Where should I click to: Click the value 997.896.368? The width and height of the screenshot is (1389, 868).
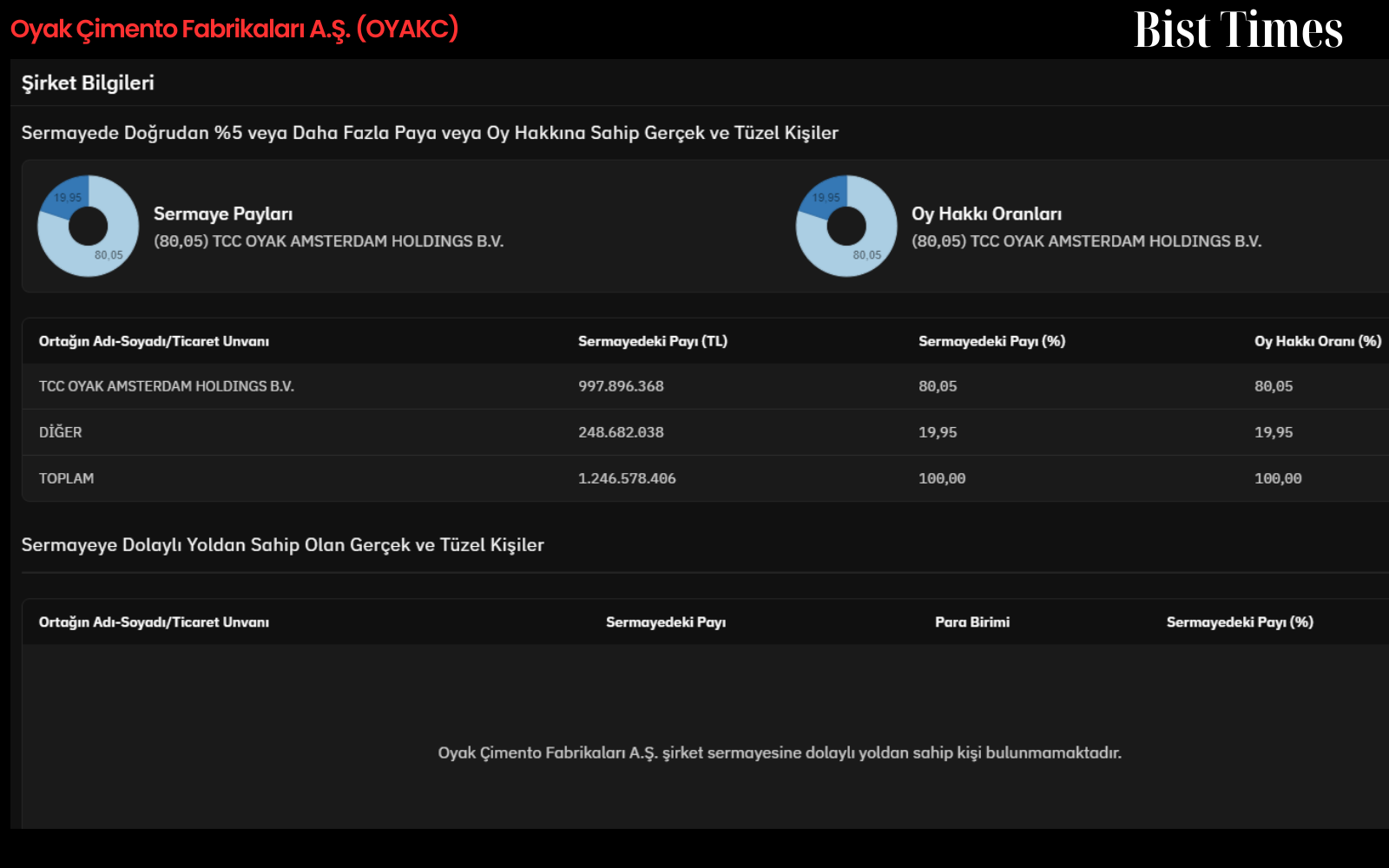[621, 386]
